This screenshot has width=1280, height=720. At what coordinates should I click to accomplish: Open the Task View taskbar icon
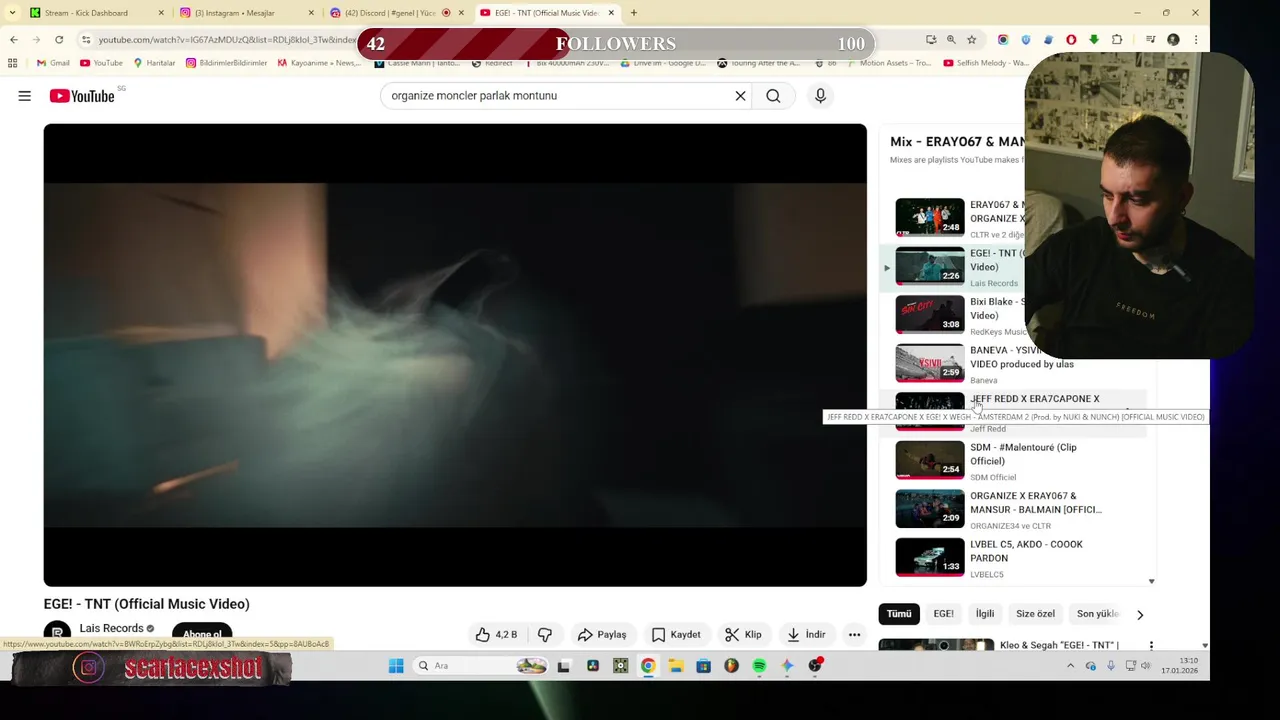(x=564, y=666)
